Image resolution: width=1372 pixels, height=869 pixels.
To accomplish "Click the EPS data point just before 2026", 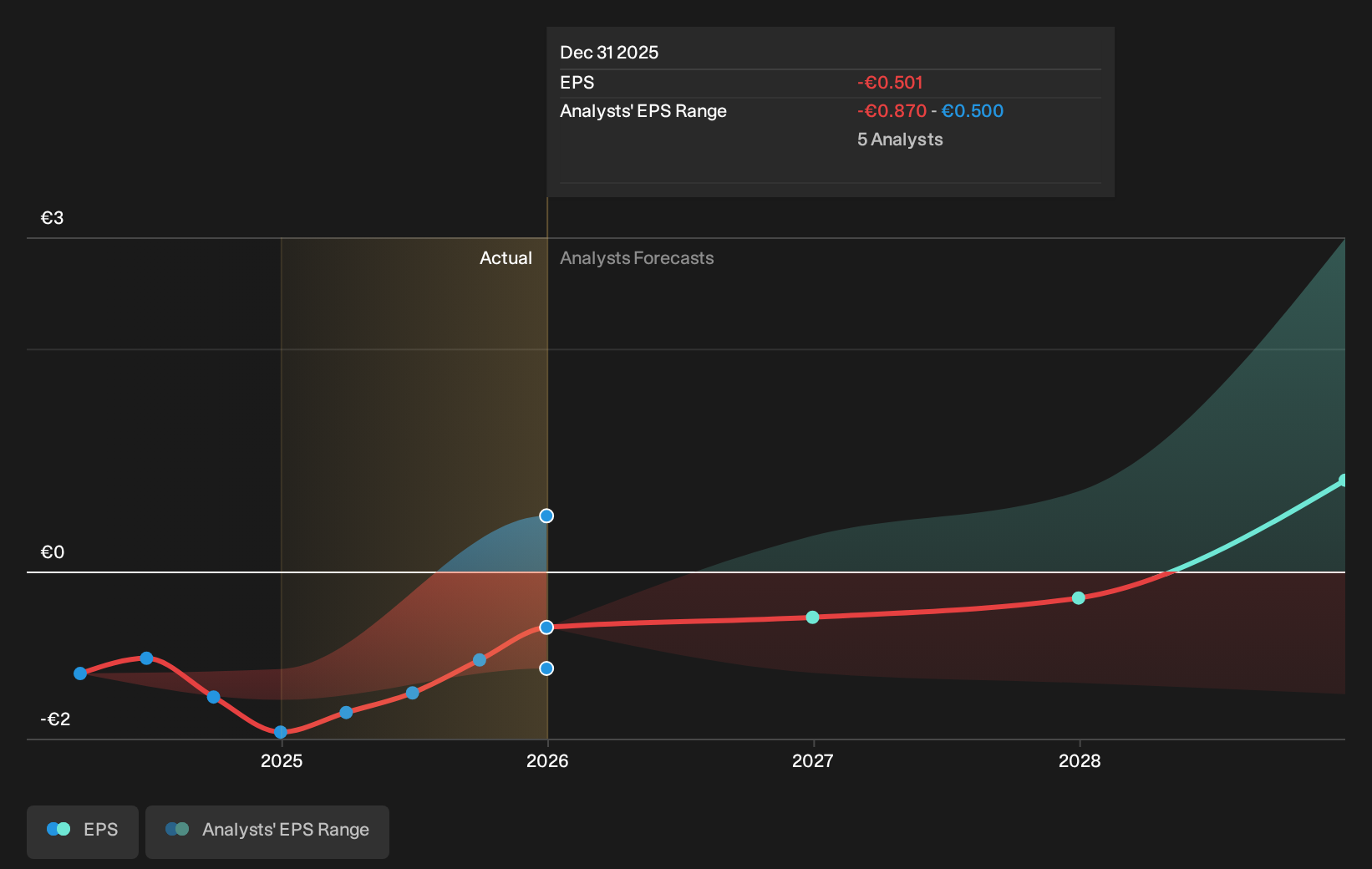I will (x=480, y=660).
